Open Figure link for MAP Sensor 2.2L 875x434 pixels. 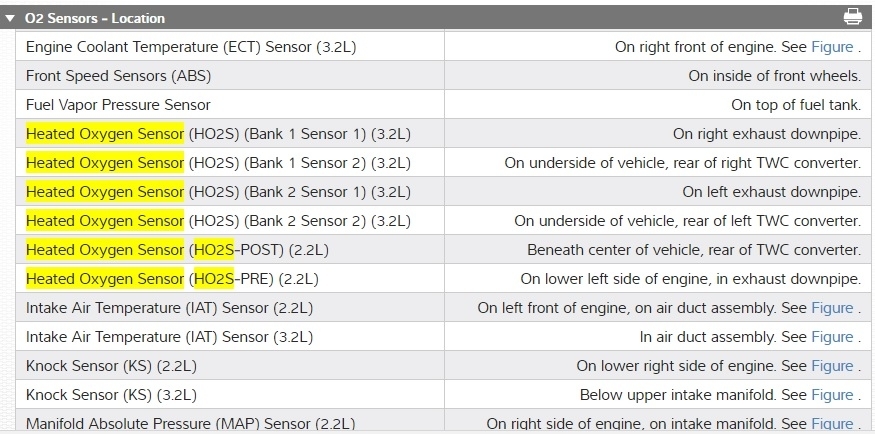click(x=832, y=424)
